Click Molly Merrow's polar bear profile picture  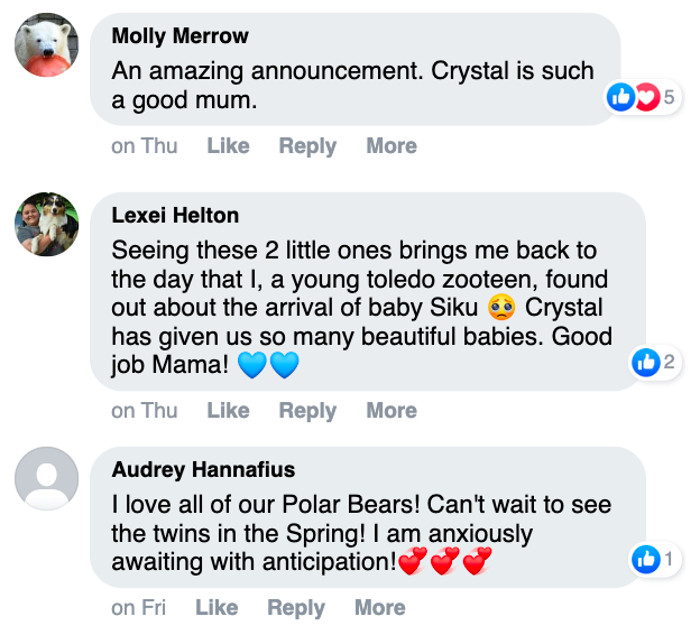click(x=47, y=46)
